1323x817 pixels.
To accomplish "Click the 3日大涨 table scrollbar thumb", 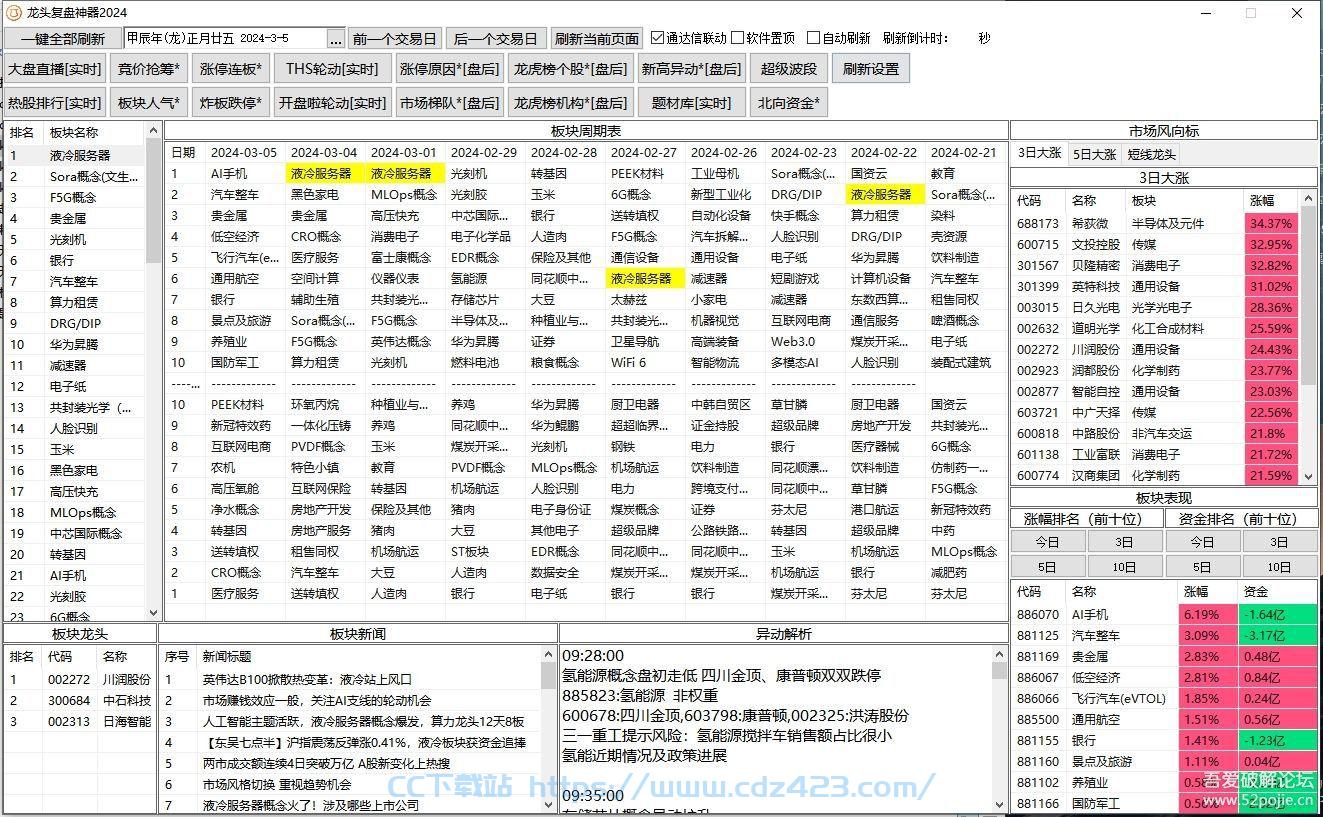I will pos(1309,297).
